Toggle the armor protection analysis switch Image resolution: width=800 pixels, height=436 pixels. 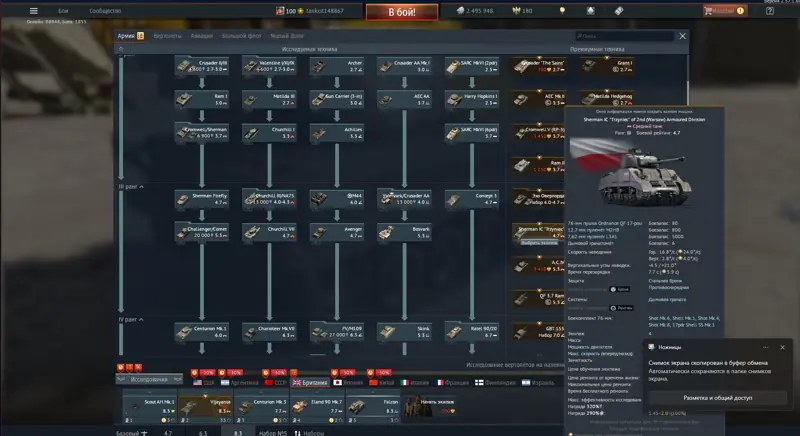point(620,289)
